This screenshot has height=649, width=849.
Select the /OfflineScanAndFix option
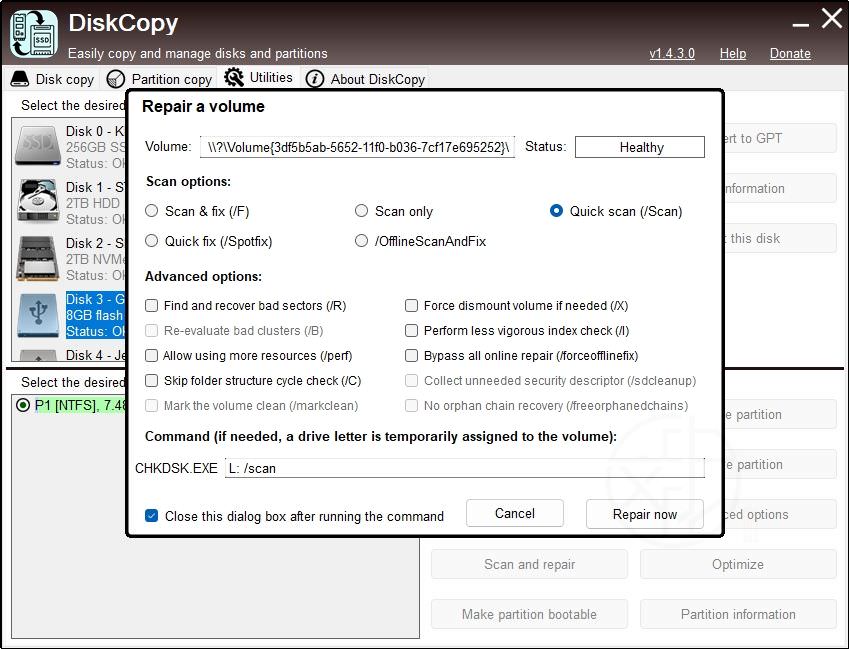[362, 241]
